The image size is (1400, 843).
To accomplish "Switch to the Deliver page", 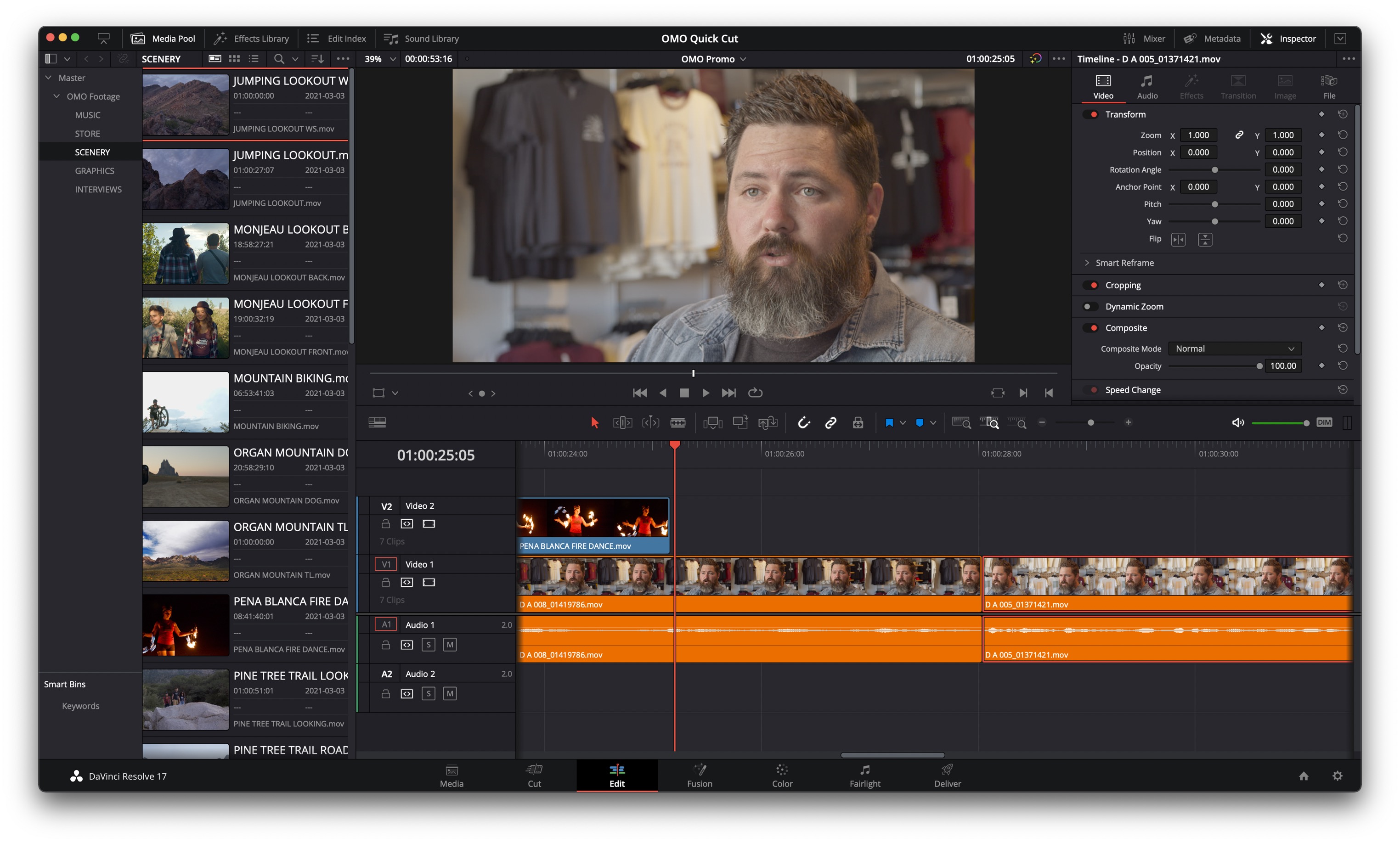I will pos(947,776).
